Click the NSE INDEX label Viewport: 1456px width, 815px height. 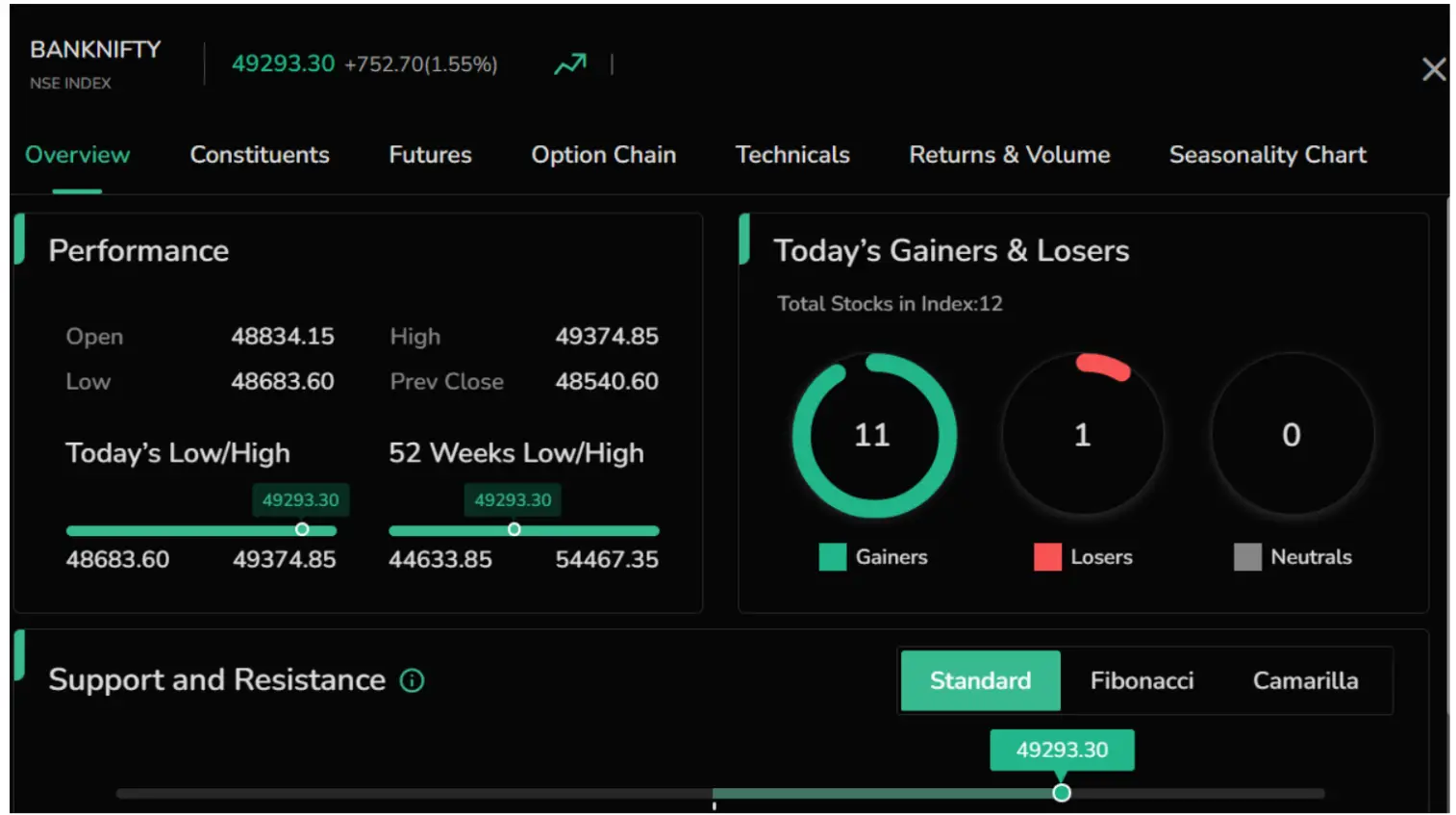pos(70,84)
